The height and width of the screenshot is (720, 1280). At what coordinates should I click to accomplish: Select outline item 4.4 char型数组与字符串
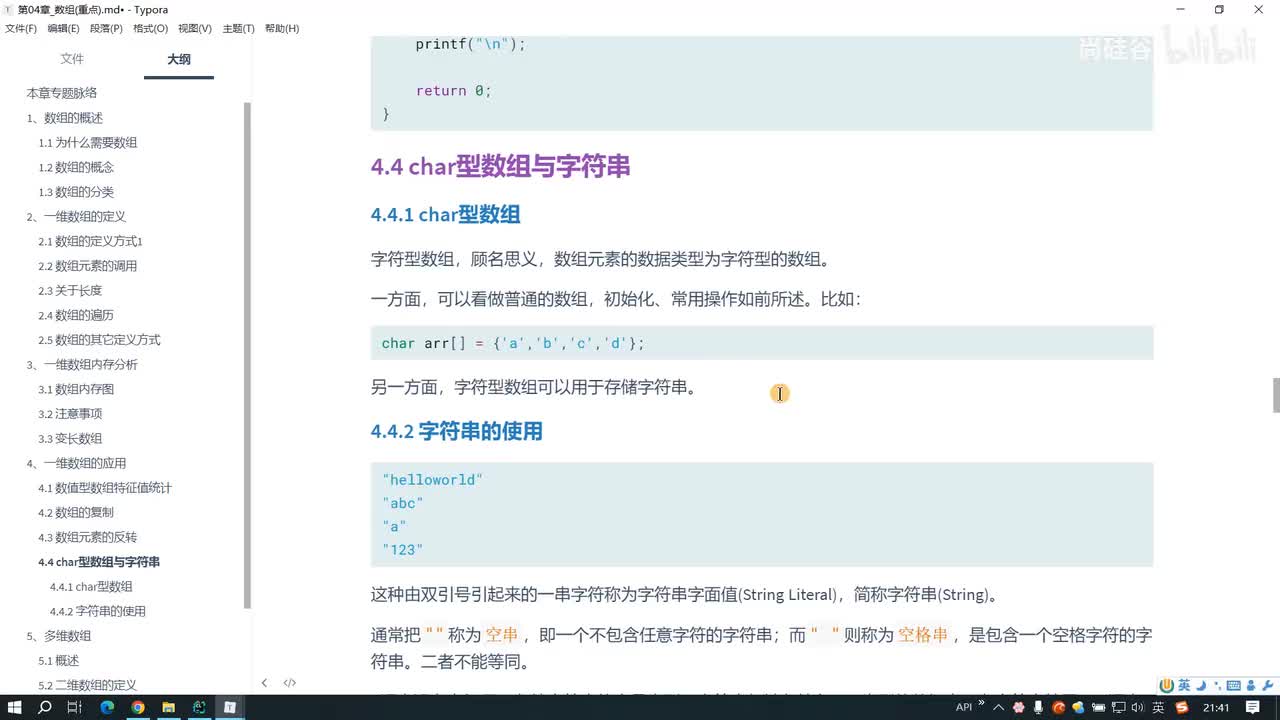(99, 562)
